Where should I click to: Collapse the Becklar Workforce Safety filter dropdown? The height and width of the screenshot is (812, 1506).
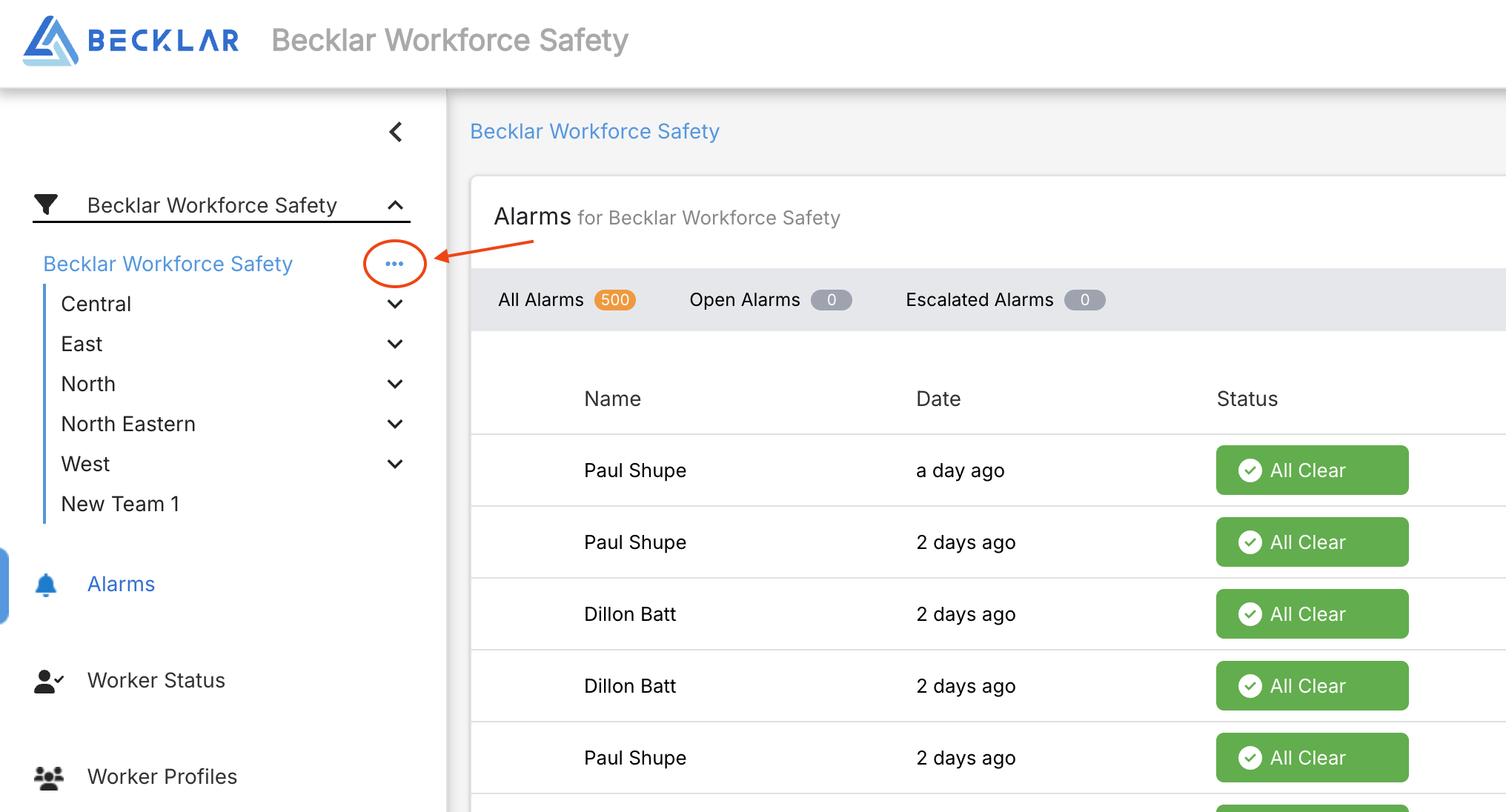[x=396, y=205]
